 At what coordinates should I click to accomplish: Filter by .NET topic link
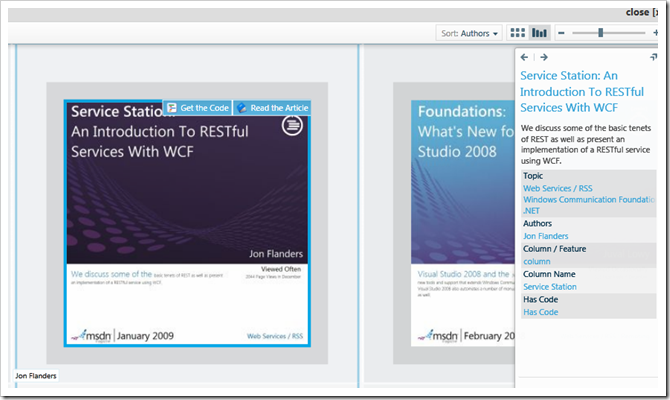tap(532, 211)
